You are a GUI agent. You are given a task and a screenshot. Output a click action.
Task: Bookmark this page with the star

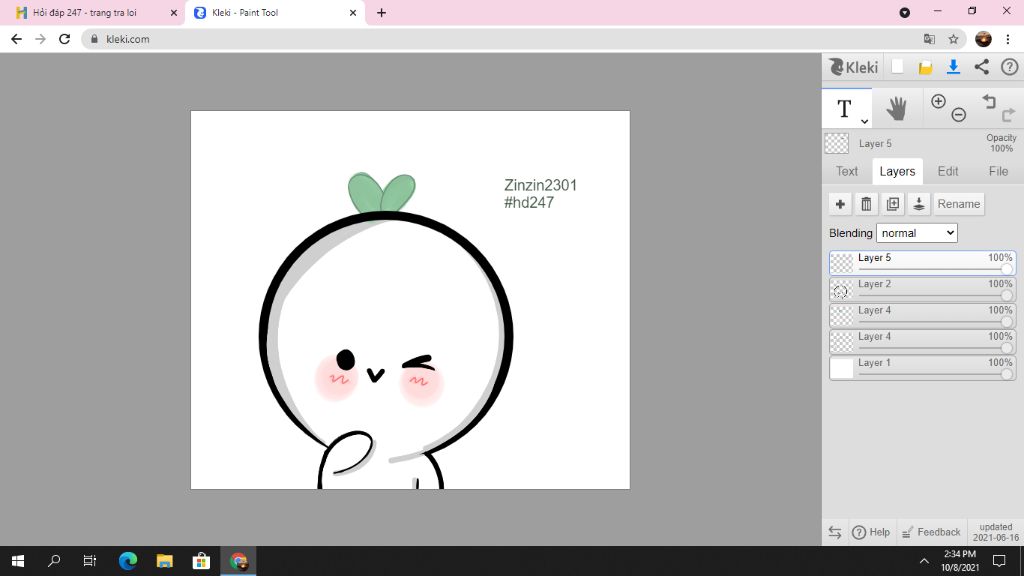point(953,39)
